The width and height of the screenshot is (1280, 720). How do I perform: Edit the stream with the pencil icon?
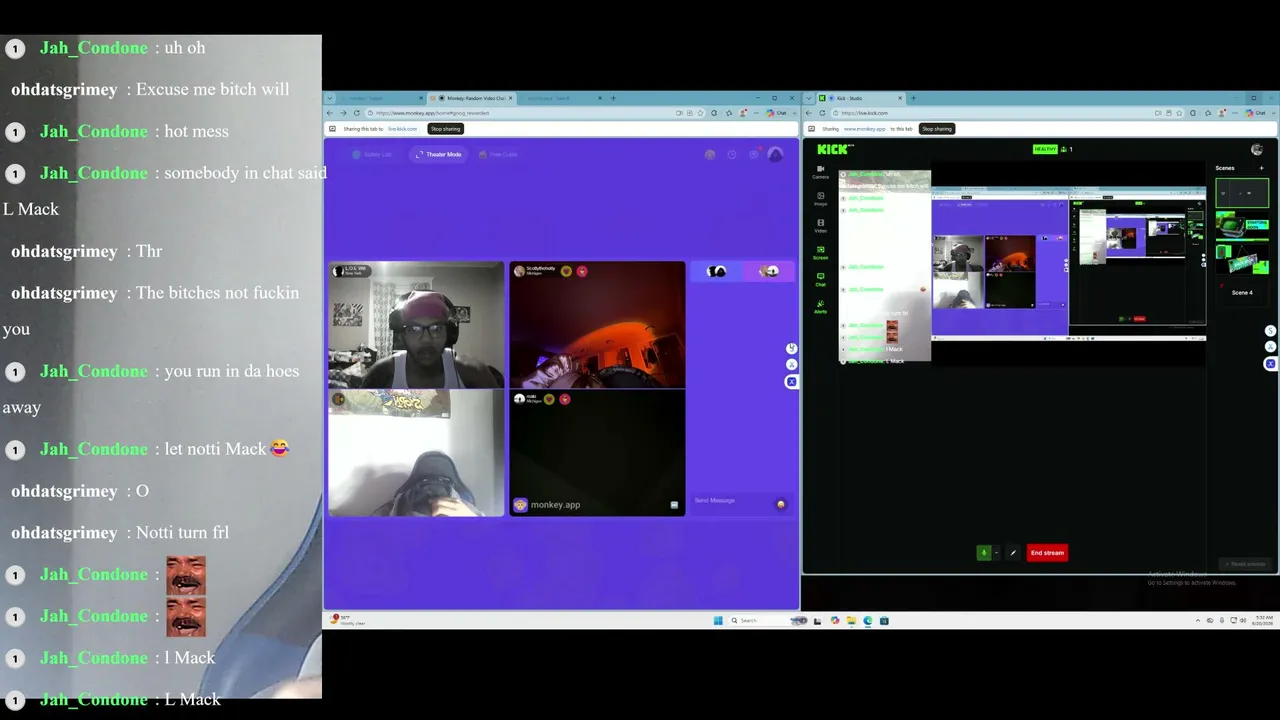[1013, 553]
